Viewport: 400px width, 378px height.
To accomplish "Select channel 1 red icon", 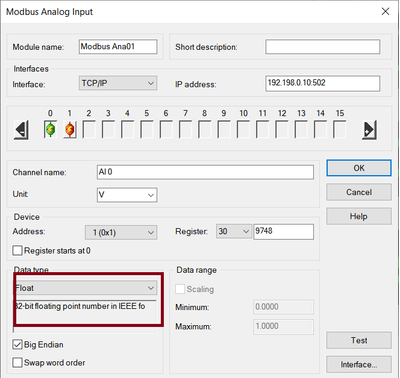I will (x=70, y=129).
